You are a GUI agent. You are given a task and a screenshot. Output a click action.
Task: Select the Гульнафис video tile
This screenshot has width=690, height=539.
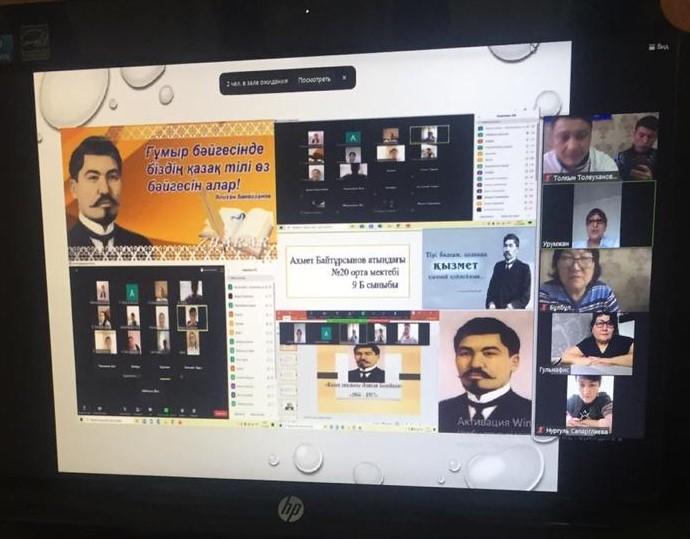592,344
